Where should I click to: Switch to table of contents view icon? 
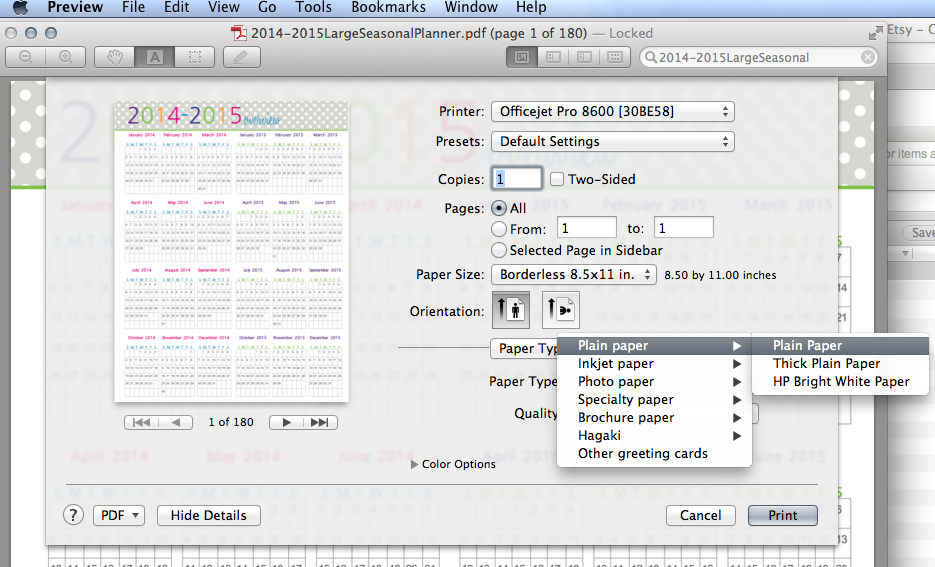[x=584, y=57]
